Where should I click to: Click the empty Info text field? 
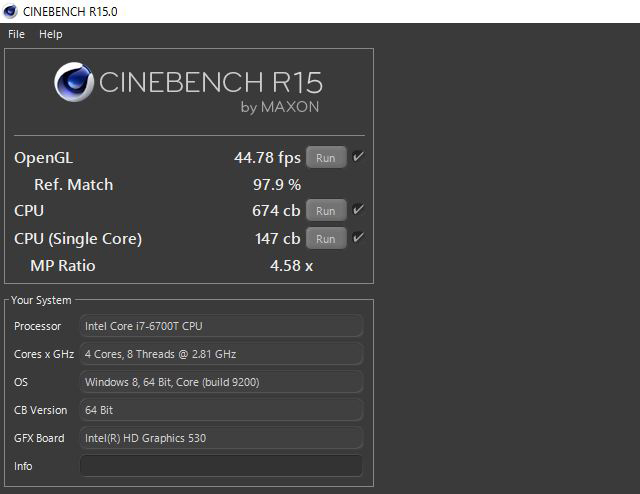click(221, 466)
